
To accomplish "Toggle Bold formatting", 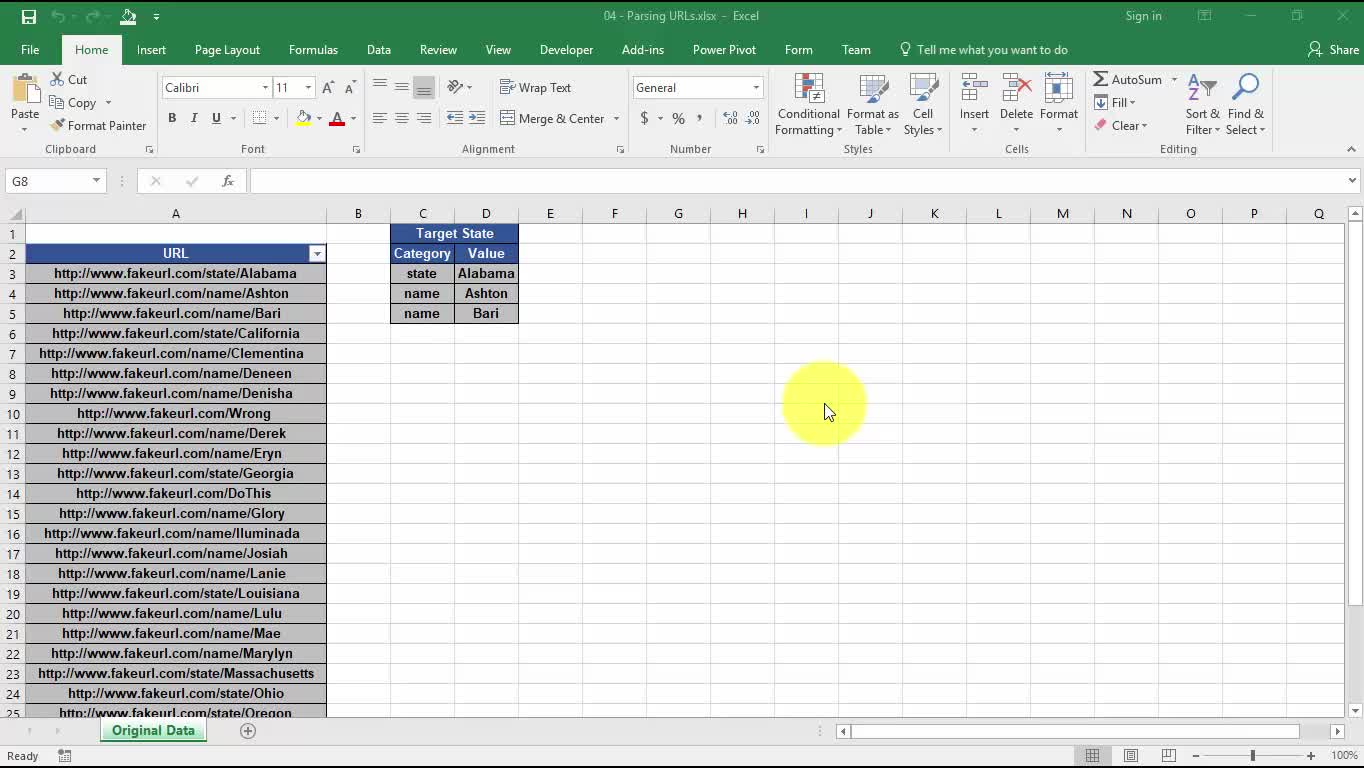I will pyautogui.click(x=172, y=118).
